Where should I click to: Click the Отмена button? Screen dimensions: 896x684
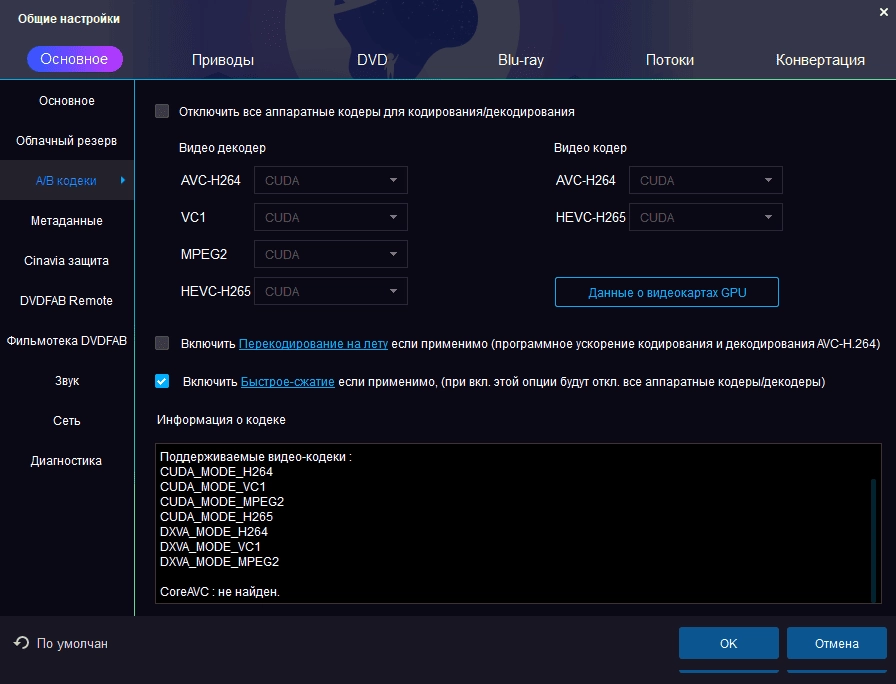point(837,643)
